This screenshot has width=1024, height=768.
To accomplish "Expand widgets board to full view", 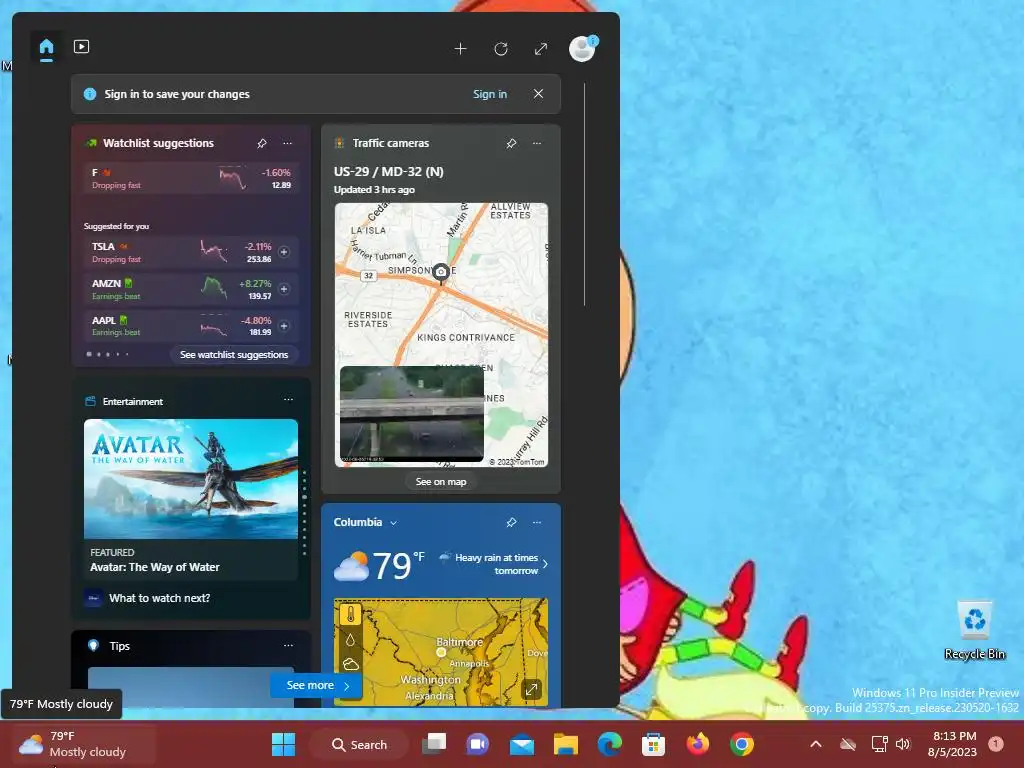I will pos(541,49).
